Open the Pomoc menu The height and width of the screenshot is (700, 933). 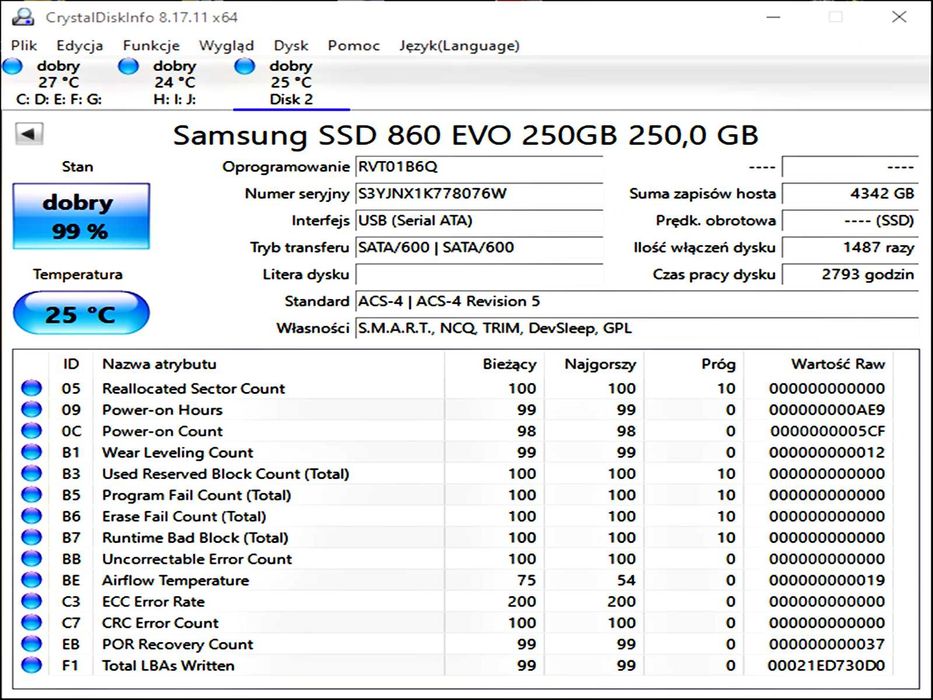pos(353,46)
